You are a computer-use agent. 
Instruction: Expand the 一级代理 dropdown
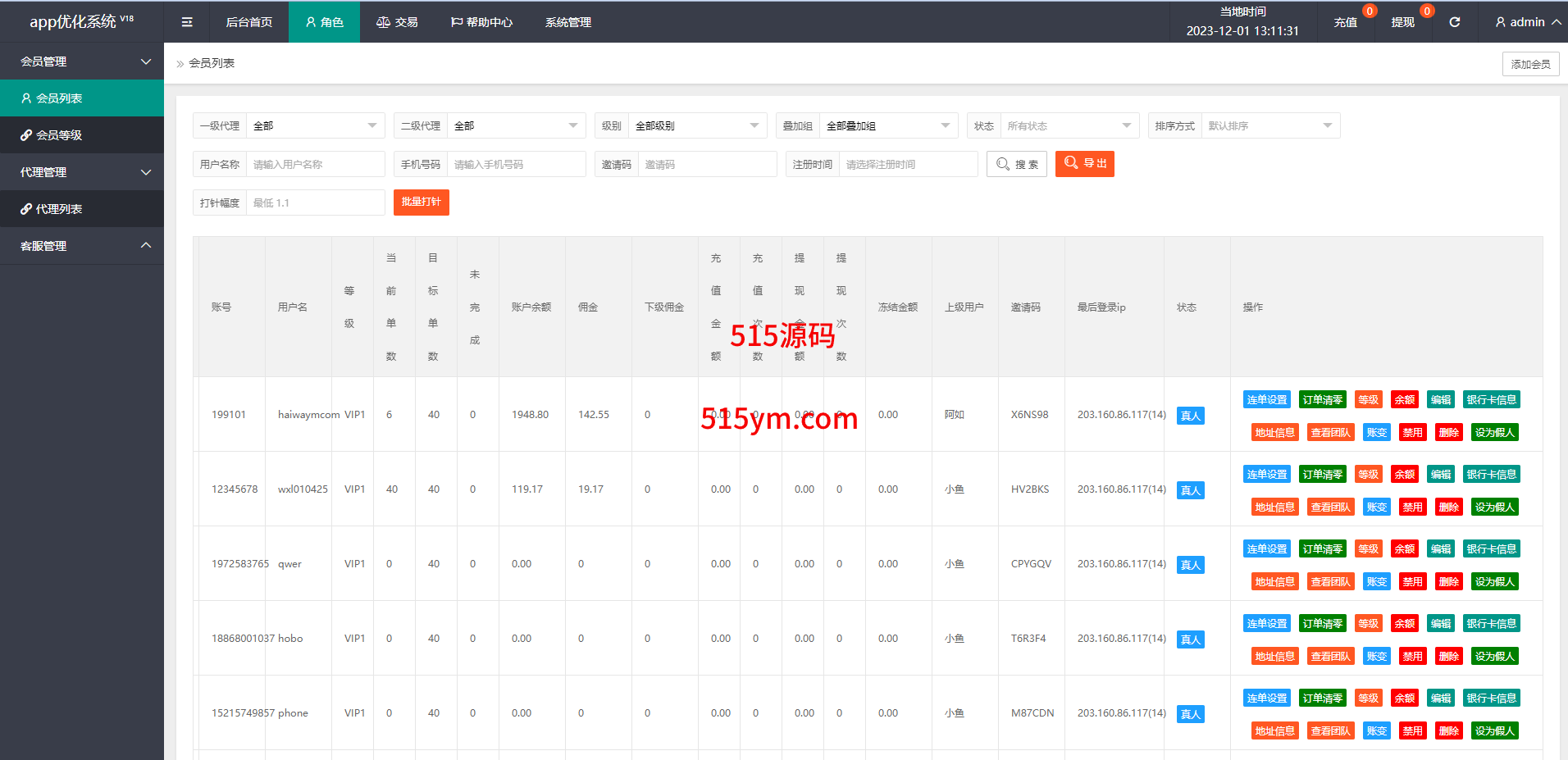315,125
